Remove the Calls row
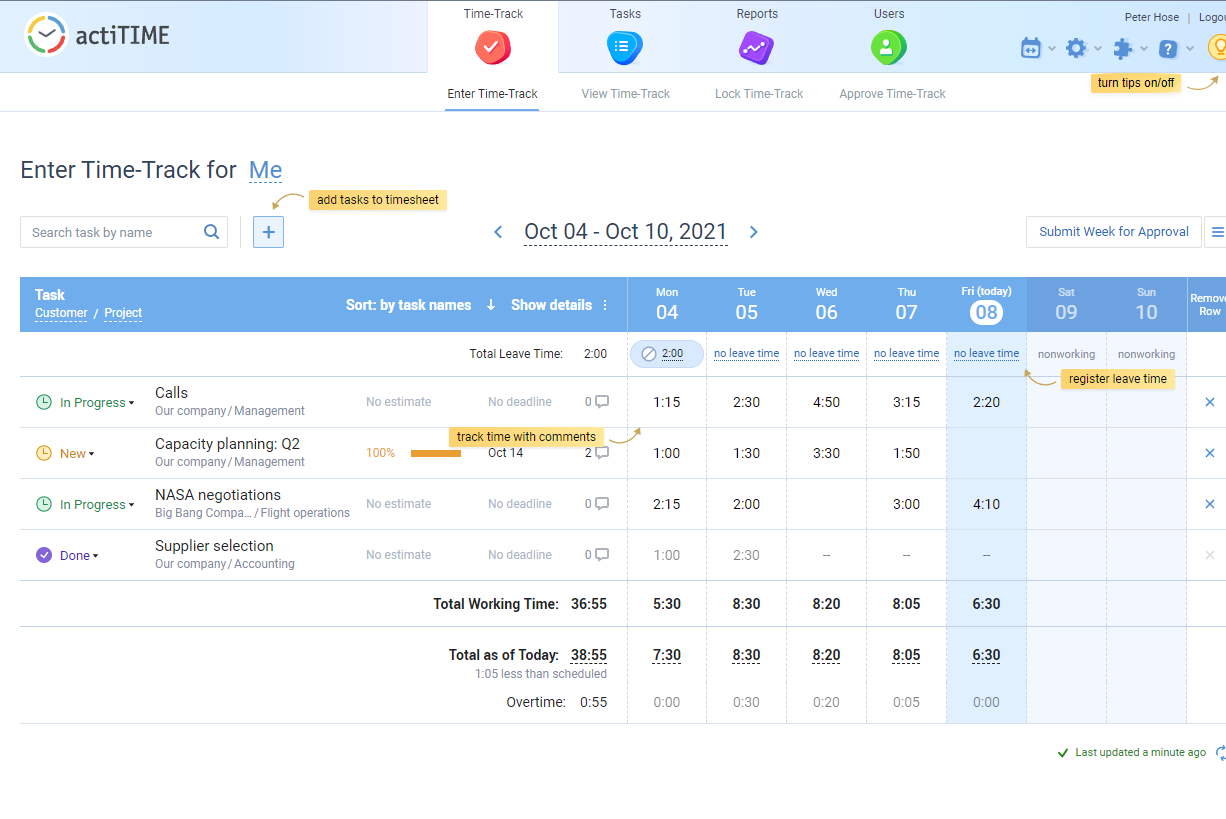Screen dimensions: 1226x819 pyautogui.click(x=1210, y=402)
